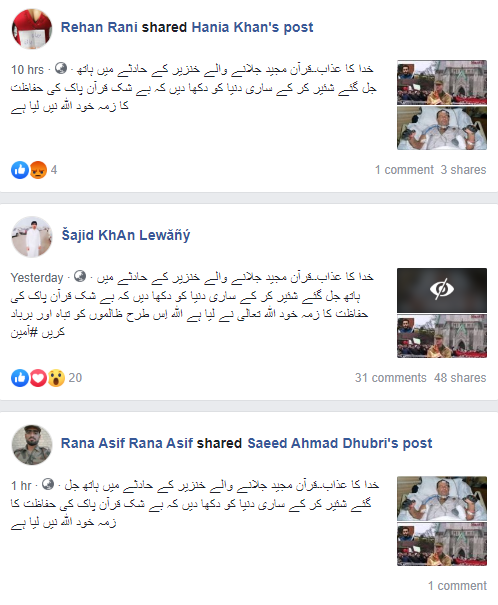Click the public globe icon beside 10 hrs
The height and width of the screenshot is (605, 498).
click(61, 68)
